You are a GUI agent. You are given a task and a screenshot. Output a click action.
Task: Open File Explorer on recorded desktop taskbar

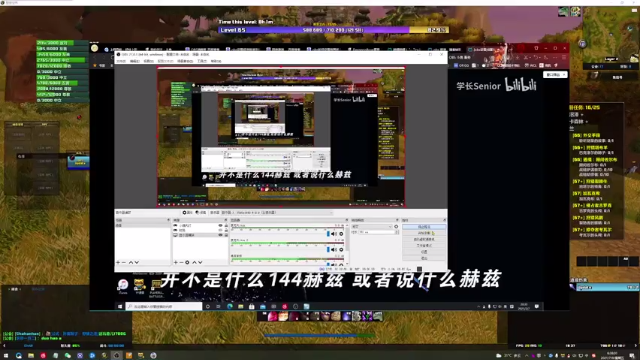pos(241,306)
